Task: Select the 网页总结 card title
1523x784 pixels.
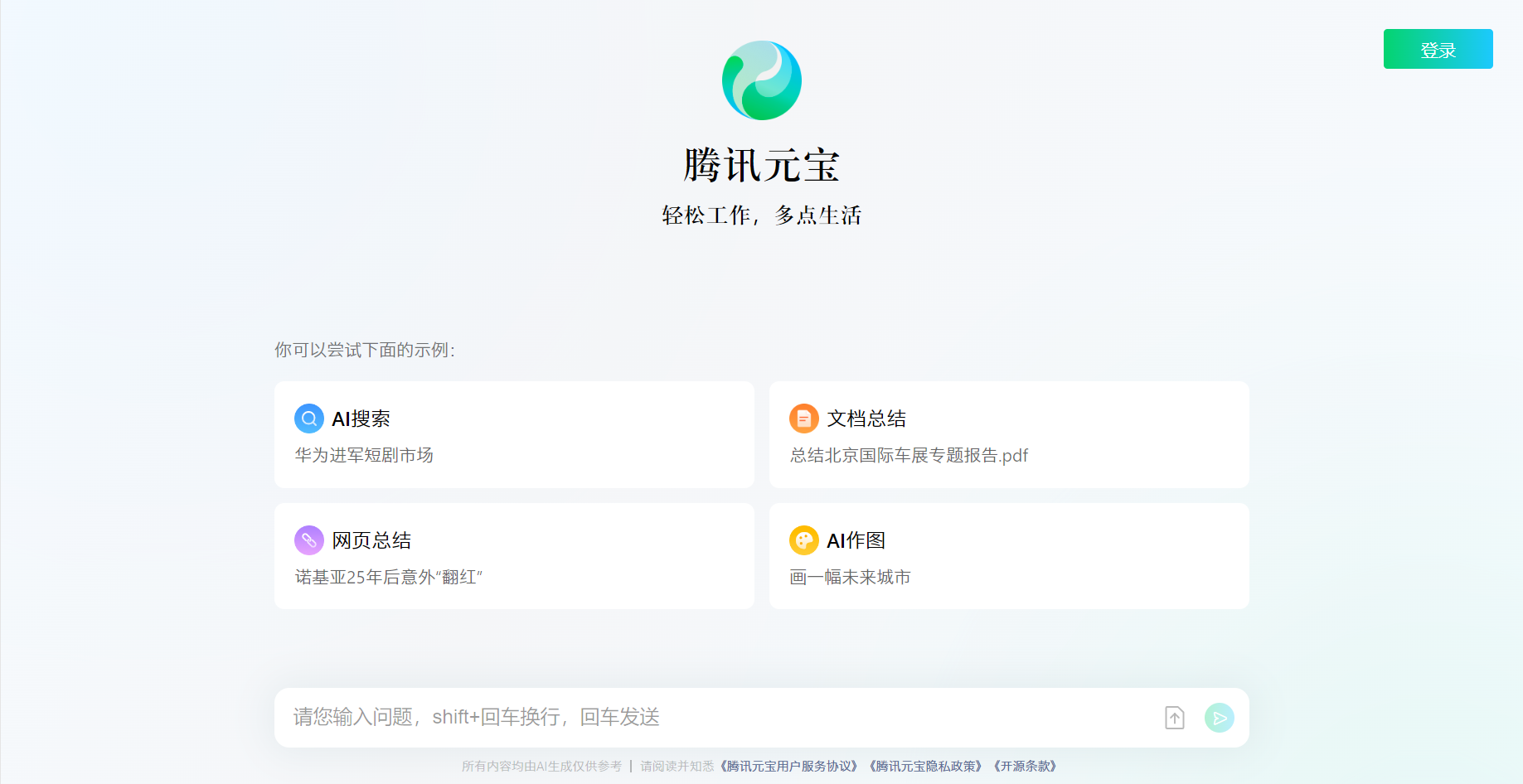Action: [x=371, y=541]
